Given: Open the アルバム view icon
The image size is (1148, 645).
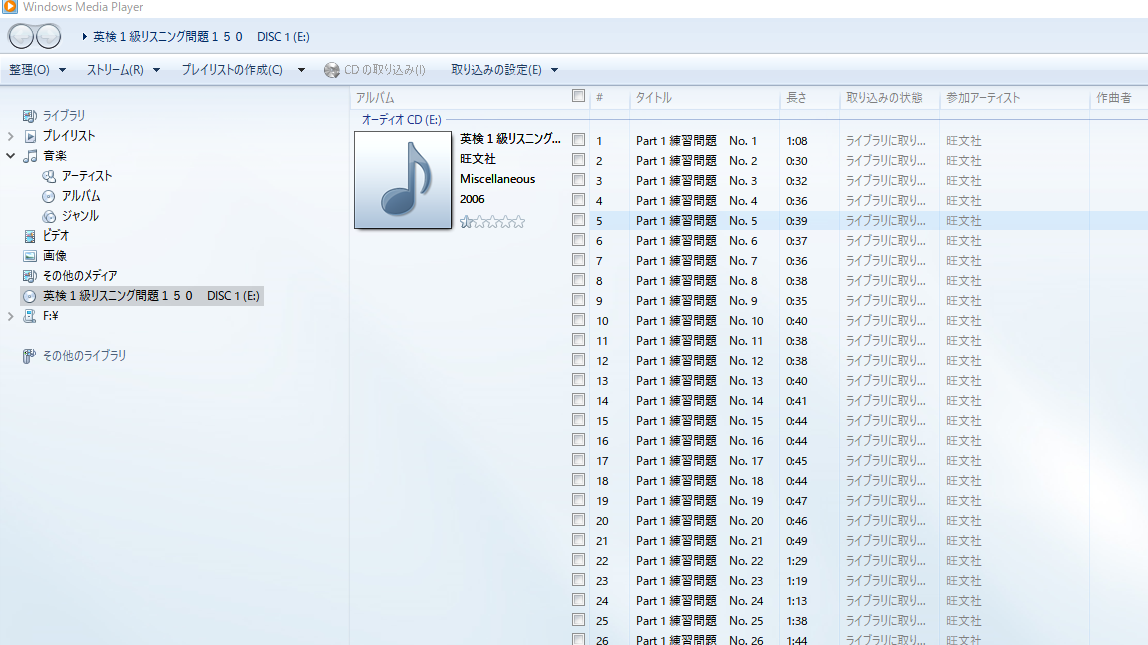Looking at the screenshot, I should (x=49, y=196).
